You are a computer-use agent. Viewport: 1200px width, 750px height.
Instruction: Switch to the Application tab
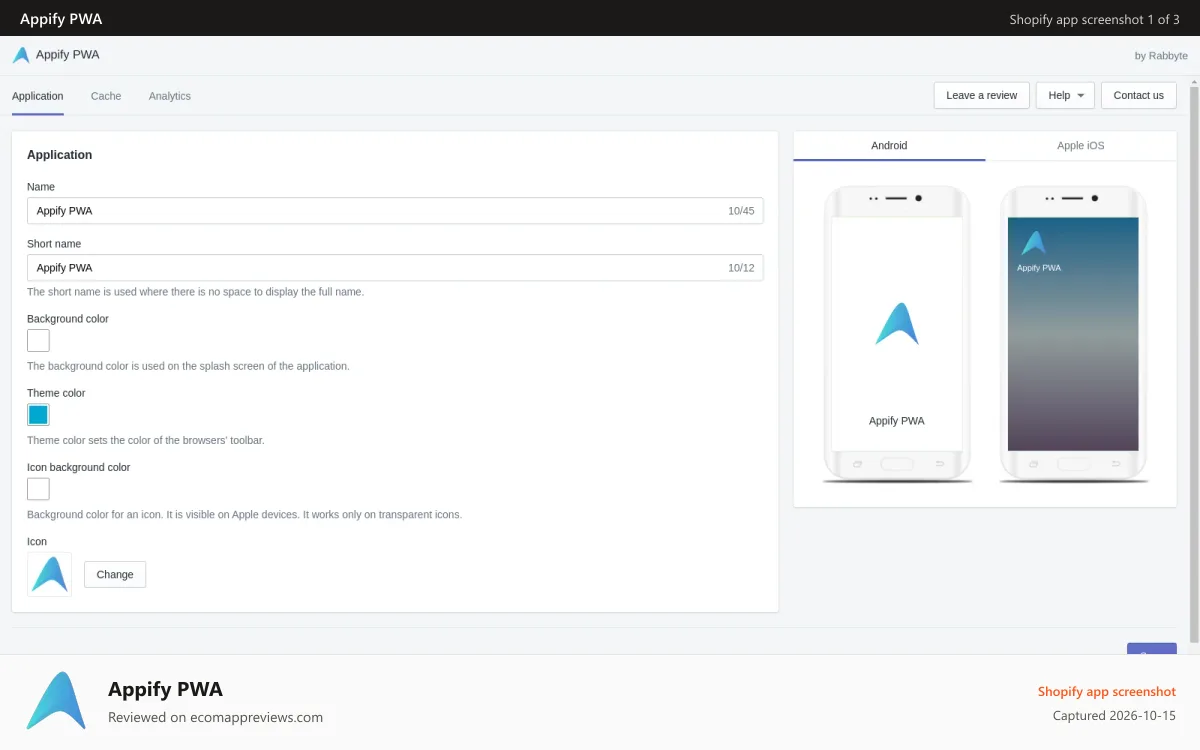coord(38,96)
